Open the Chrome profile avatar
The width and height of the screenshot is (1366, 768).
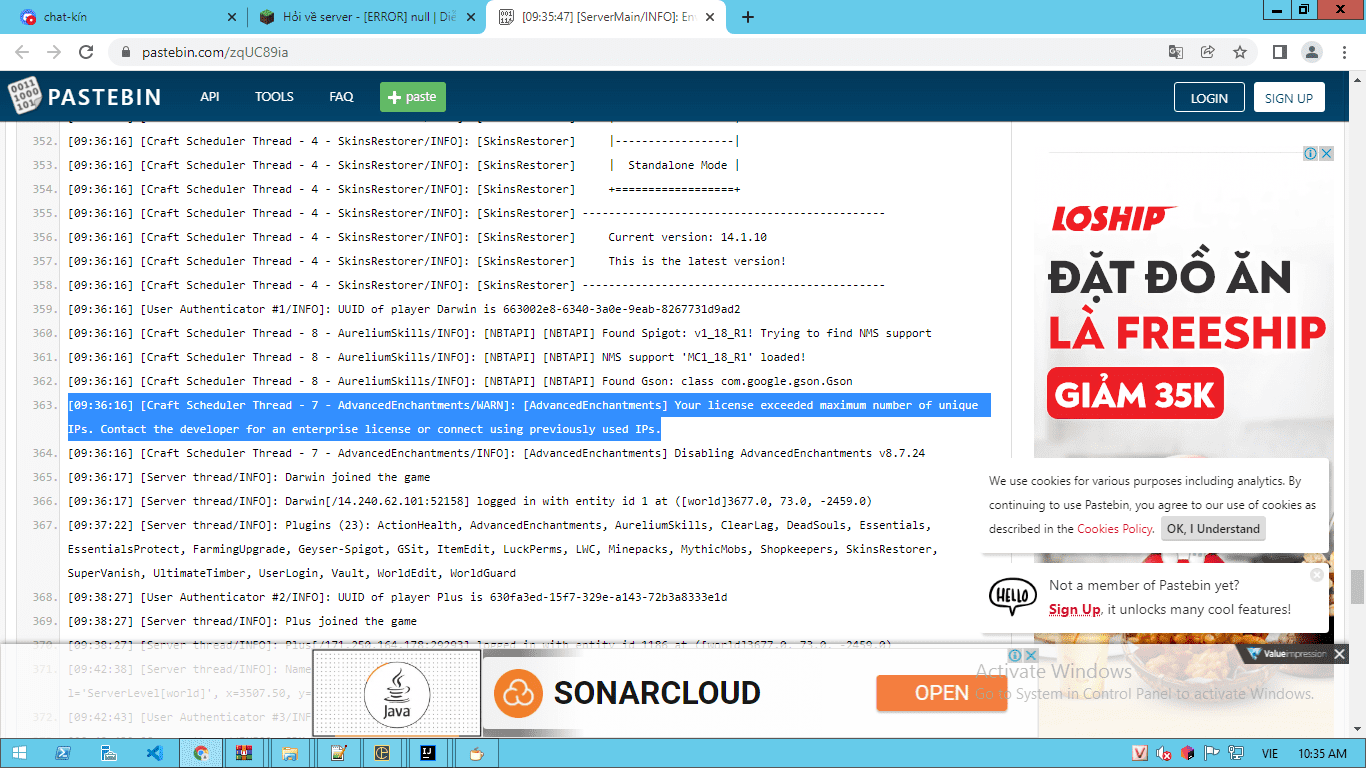tap(1311, 52)
